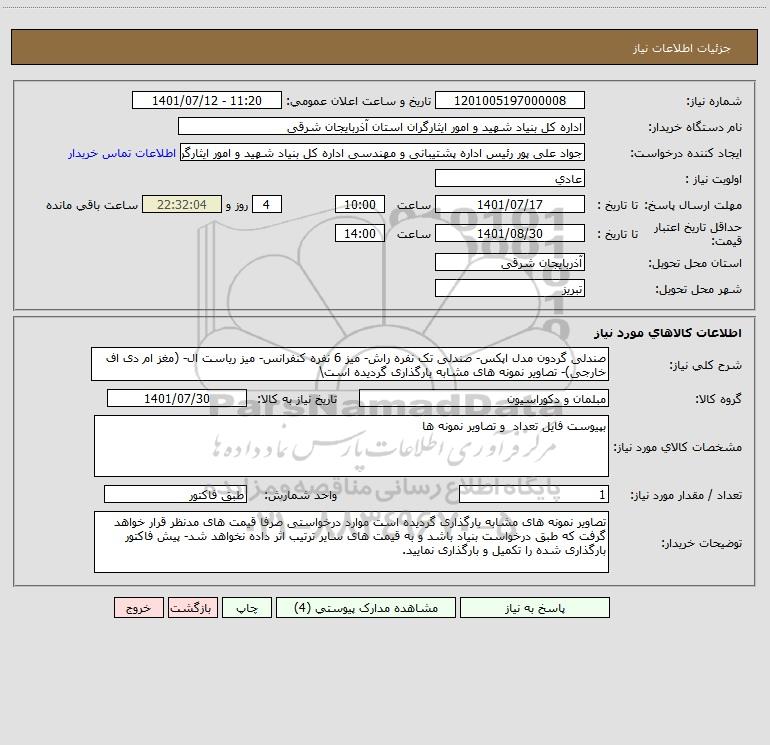
Task: Click the خروج exit button
Action: coord(138,607)
